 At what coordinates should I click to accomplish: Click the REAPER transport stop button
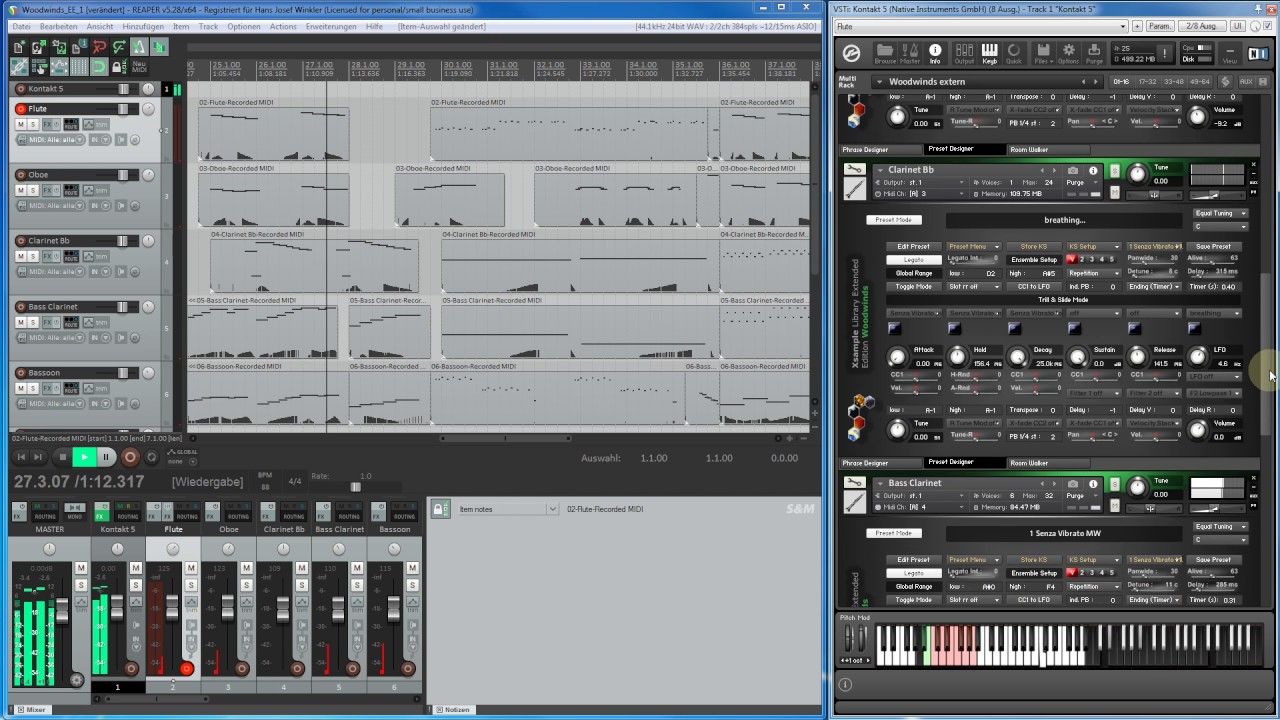(x=62, y=457)
